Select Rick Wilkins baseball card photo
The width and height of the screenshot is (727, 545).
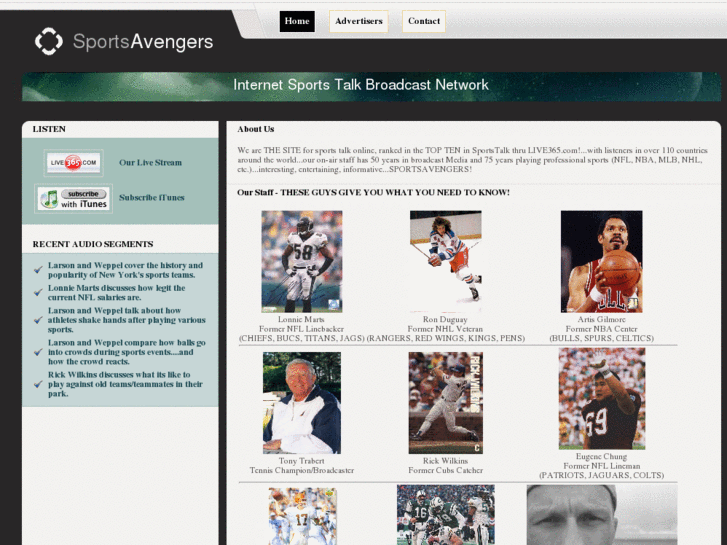(446, 403)
